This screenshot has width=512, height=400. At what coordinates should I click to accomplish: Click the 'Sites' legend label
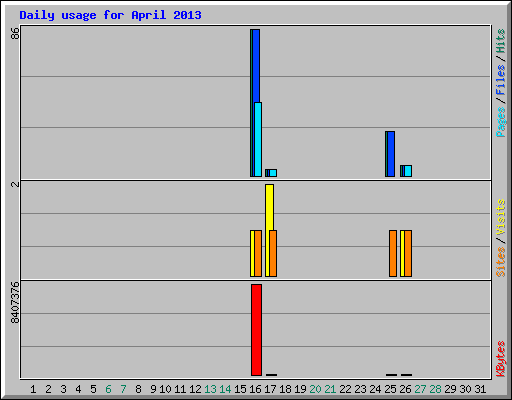point(501,262)
